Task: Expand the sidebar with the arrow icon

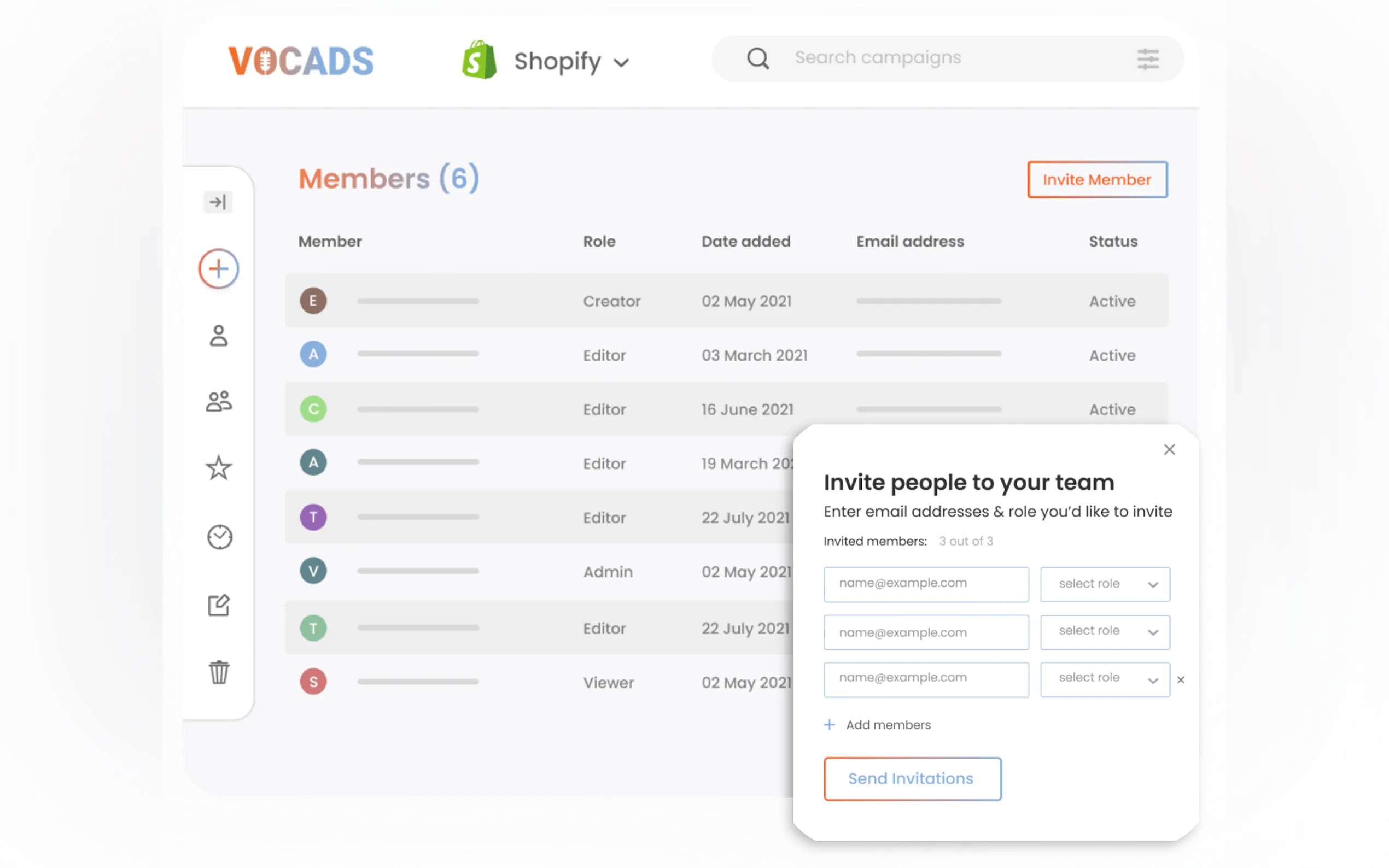Action: point(218,202)
